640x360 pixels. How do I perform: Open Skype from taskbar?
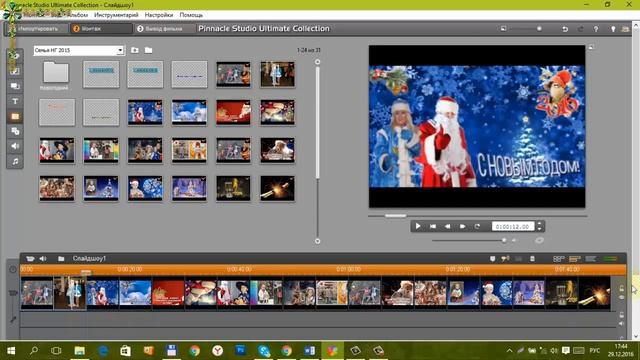264,351
